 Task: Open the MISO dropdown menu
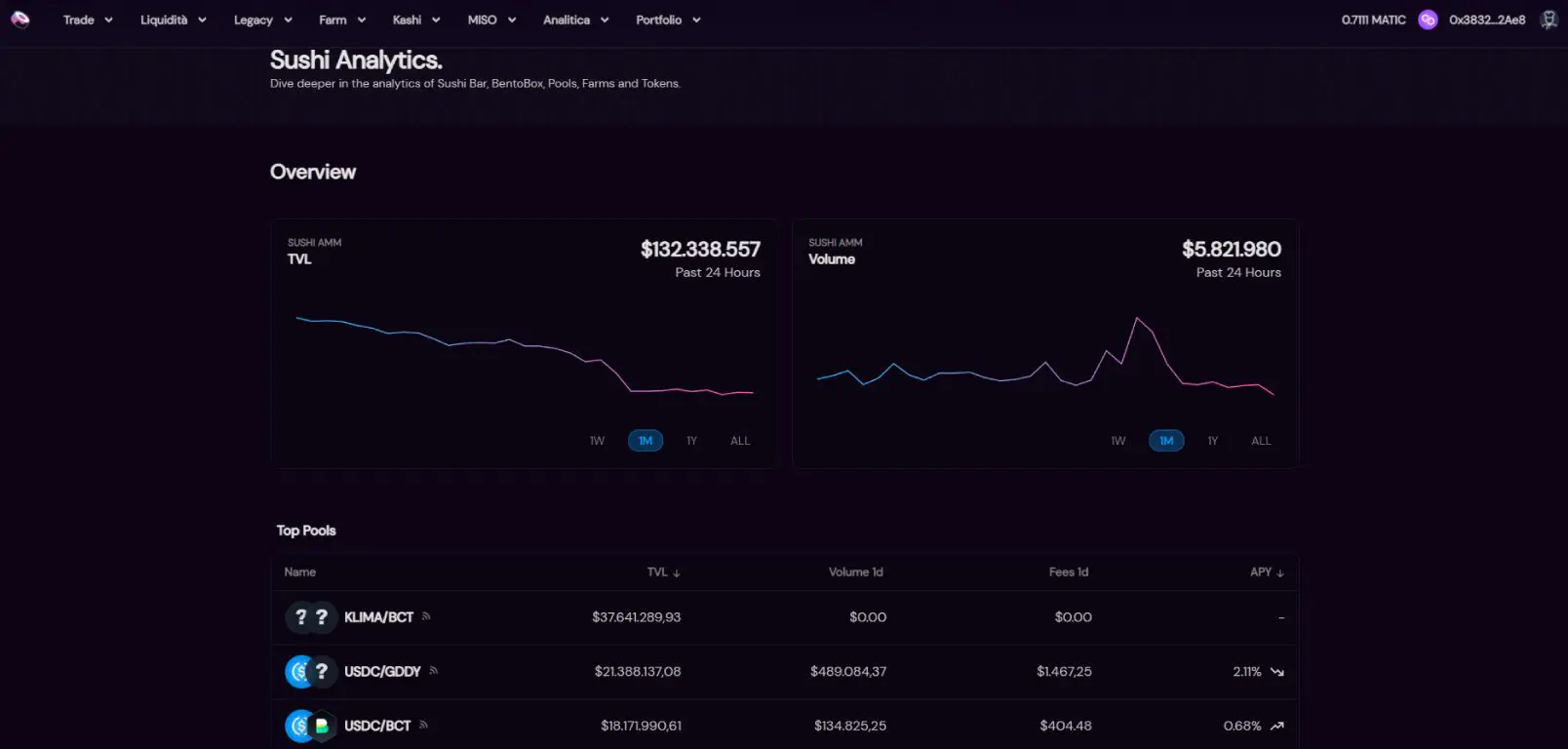491,20
